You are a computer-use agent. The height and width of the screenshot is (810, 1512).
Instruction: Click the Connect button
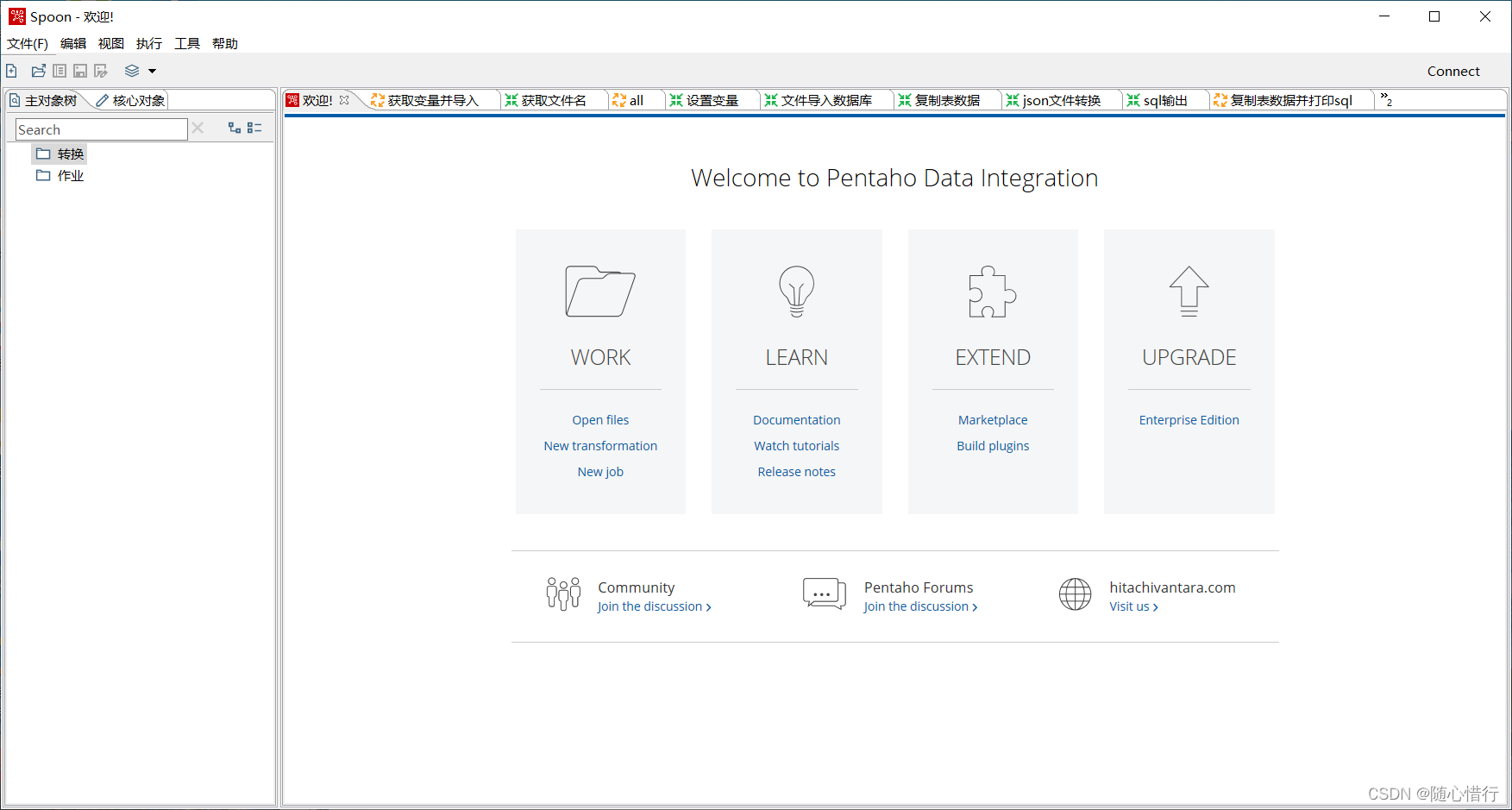(x=1453, y=71)
